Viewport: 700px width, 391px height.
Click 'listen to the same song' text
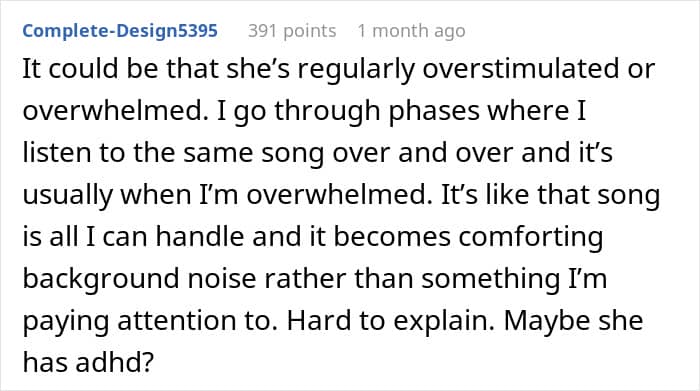click(x=173, y=153)
